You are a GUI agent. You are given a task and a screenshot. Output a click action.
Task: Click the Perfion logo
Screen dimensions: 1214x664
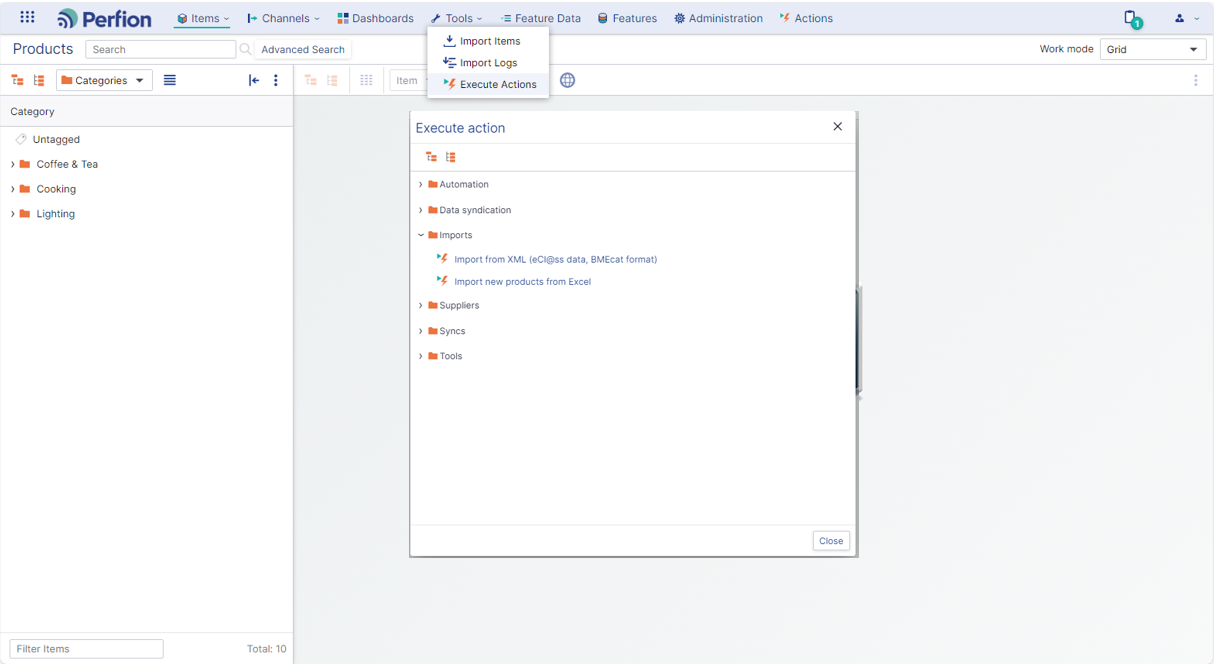coord(104,18)
